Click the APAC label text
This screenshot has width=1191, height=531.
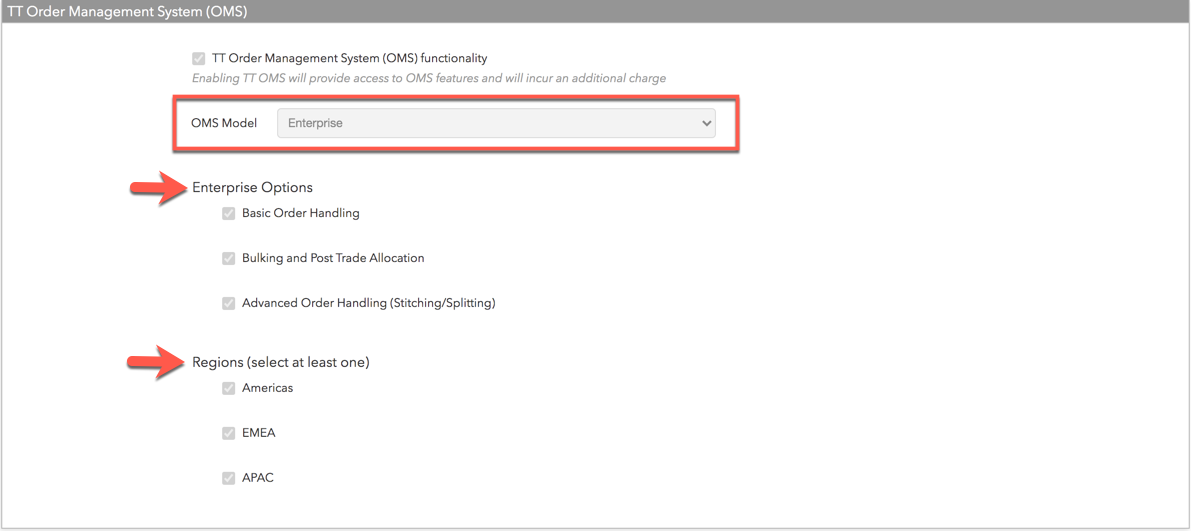258,479
